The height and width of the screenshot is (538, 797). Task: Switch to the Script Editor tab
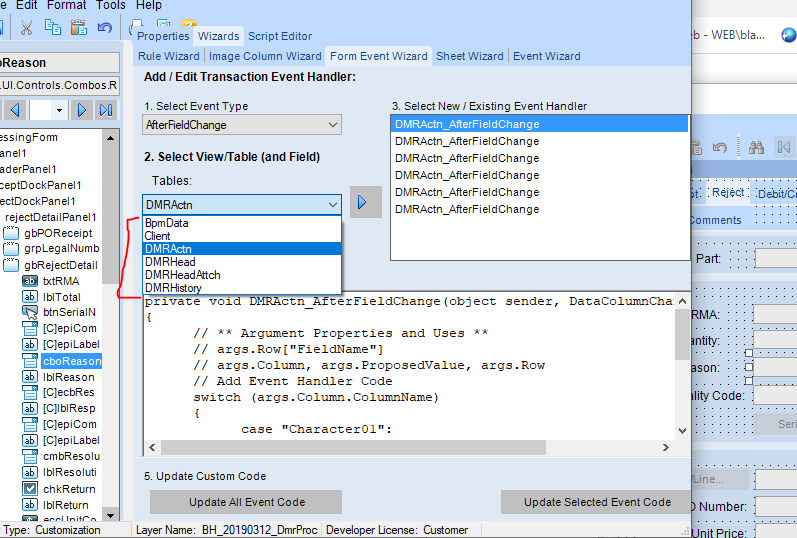point(280,36)
